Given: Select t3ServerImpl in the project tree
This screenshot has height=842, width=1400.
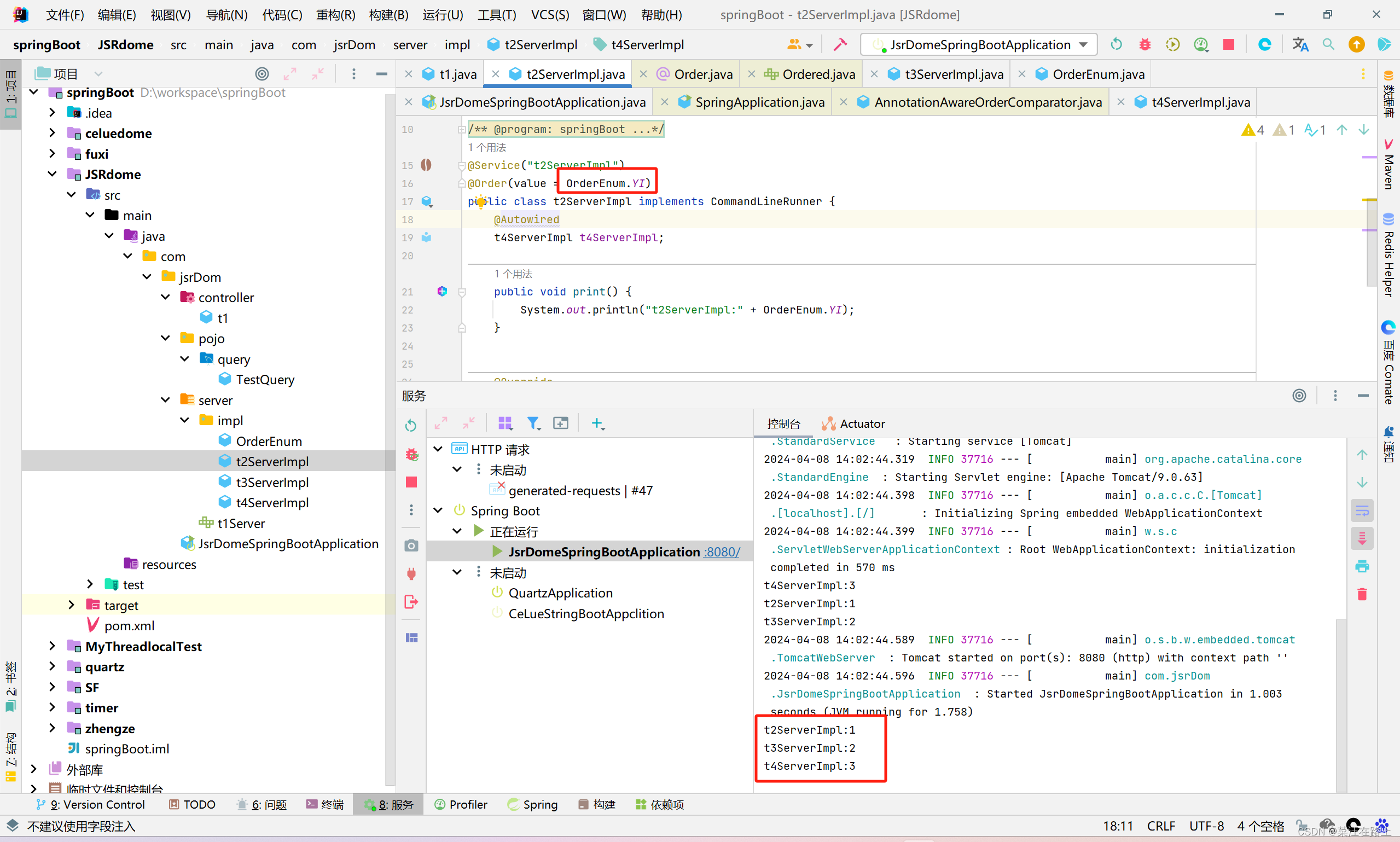Looking at the screenshot, I should click(272, 483).
